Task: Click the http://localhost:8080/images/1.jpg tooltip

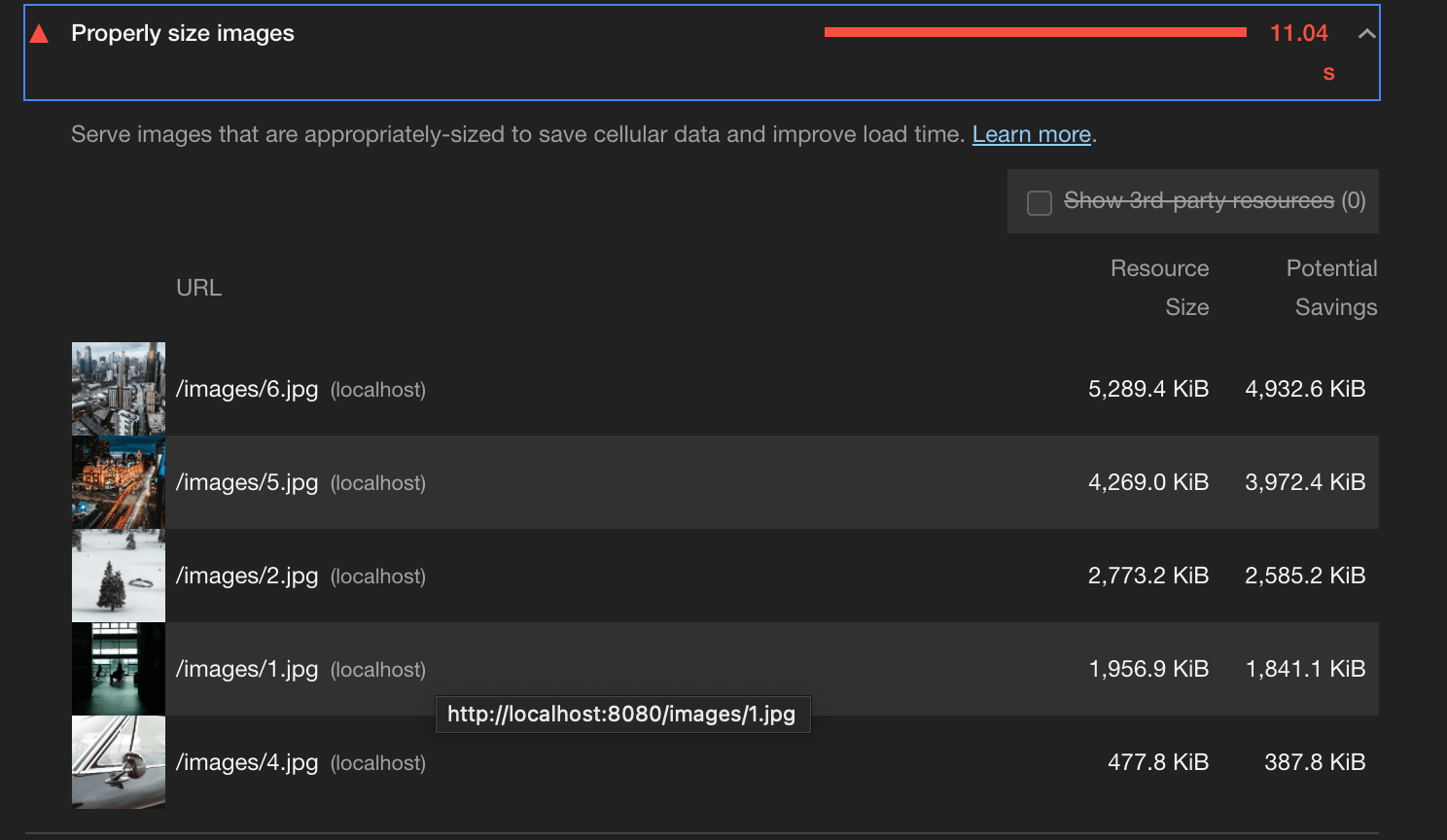Action: 622,715
